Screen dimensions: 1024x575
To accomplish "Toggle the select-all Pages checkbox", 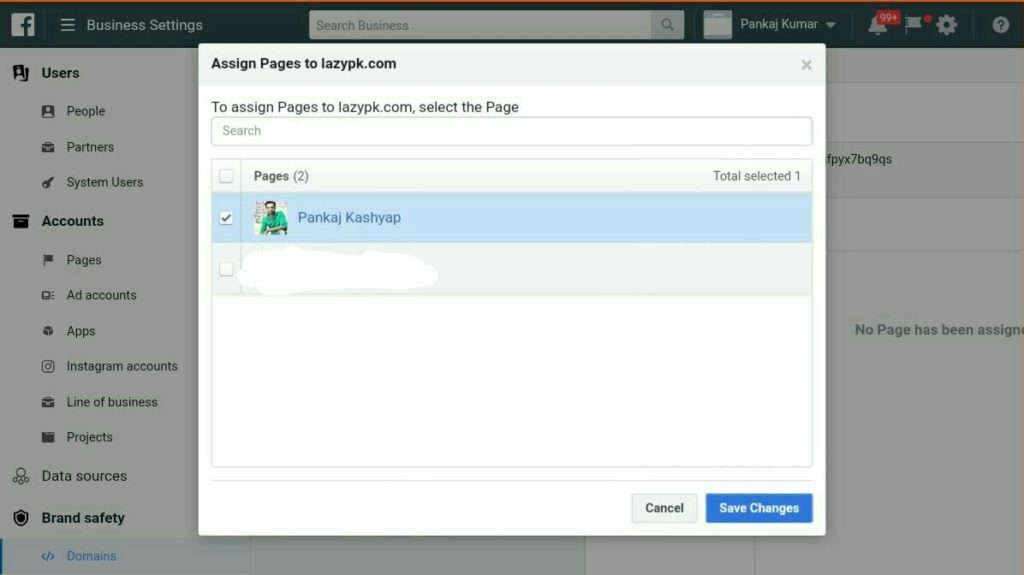I will tap(226, 176).
